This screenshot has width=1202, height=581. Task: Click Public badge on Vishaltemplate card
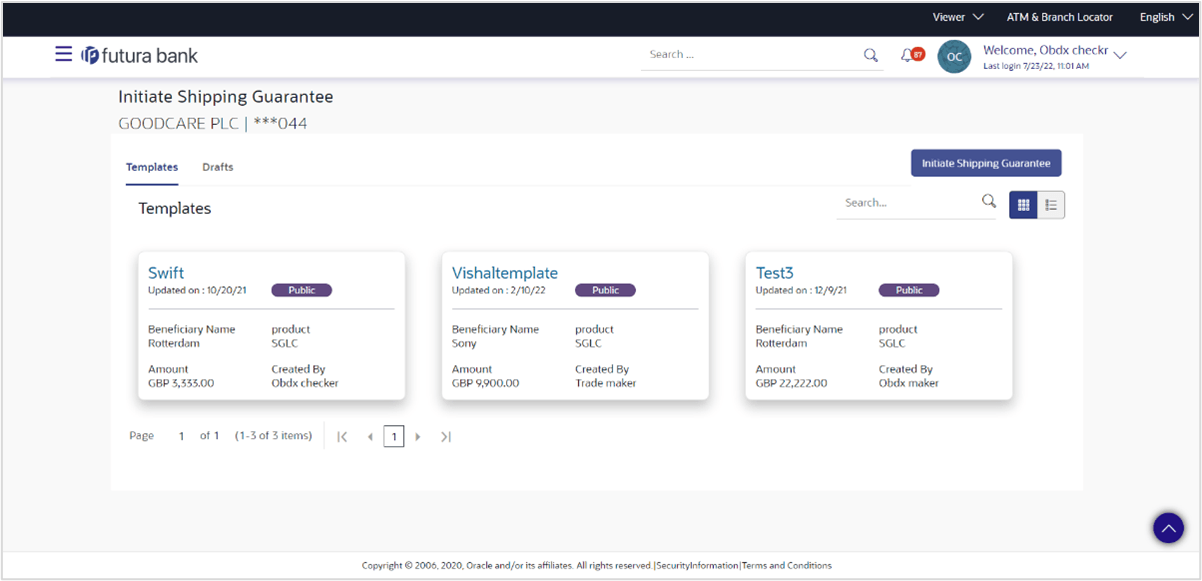click(x=605, y=290)
